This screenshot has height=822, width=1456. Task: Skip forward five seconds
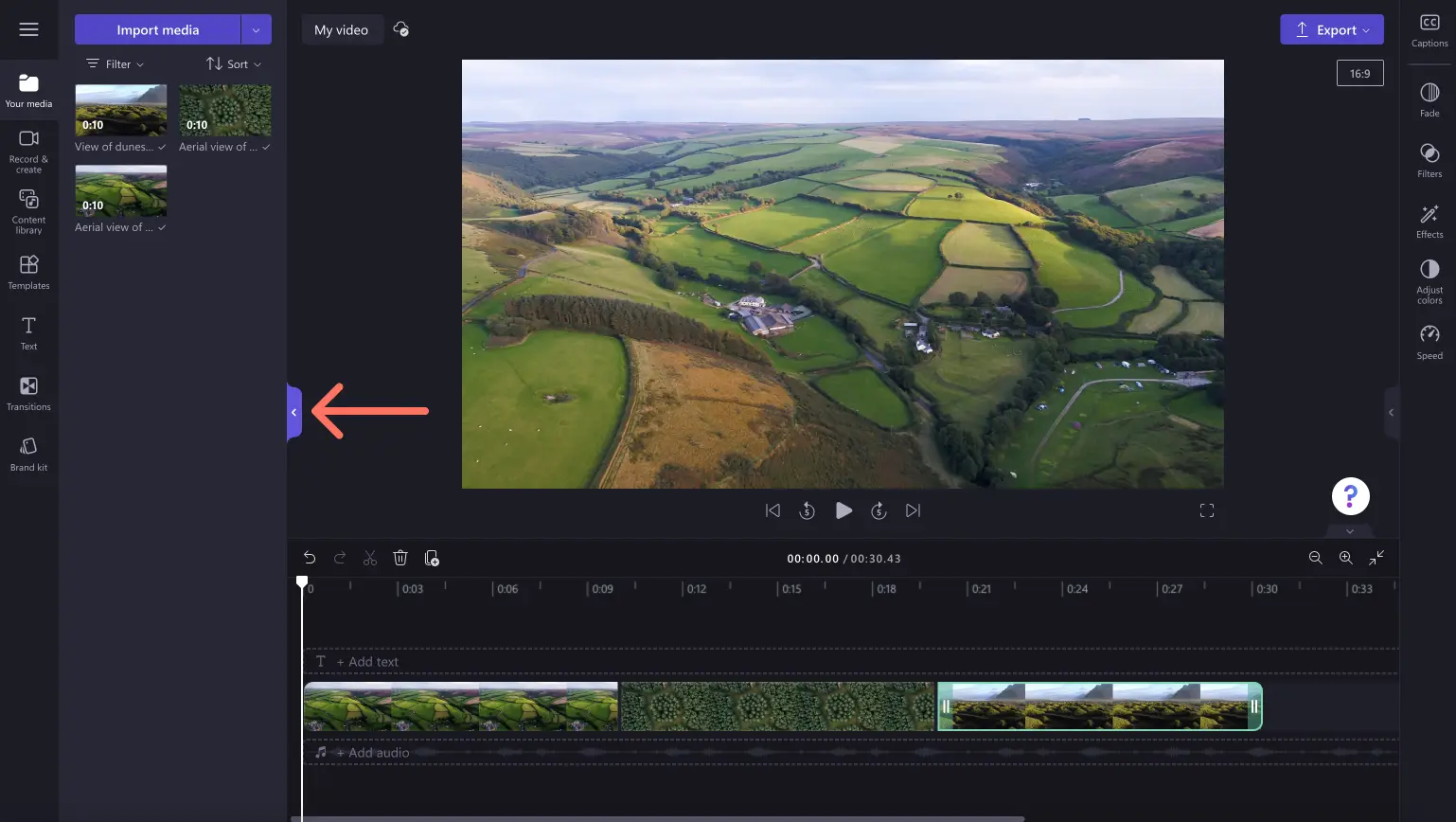click(x=879, y=510)
